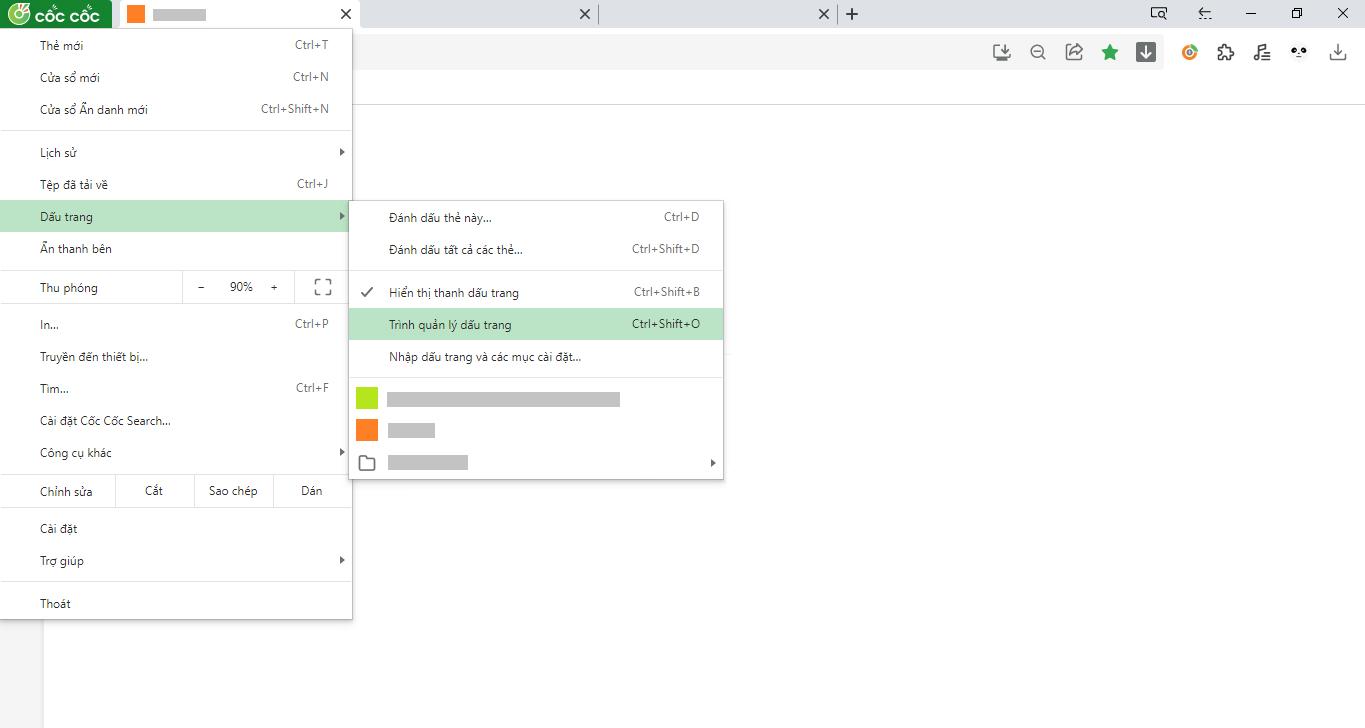Viewport: 1365px width, 728px height.
Task: Click the Cắt button in edit row
Action: coord(154,491)
